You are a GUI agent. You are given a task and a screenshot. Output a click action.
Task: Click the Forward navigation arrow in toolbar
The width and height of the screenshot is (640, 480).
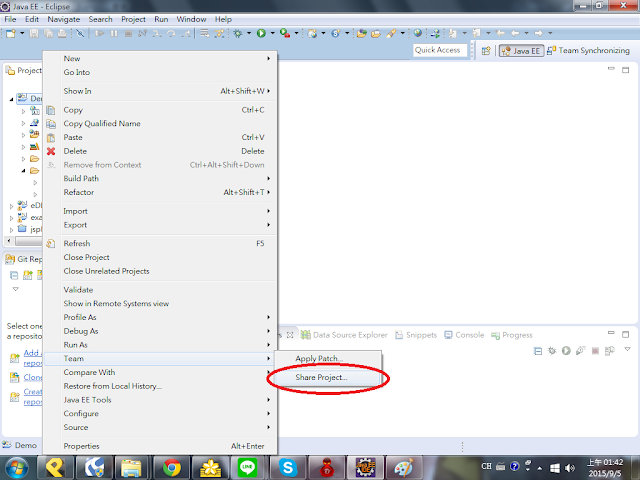click(538, 33)
